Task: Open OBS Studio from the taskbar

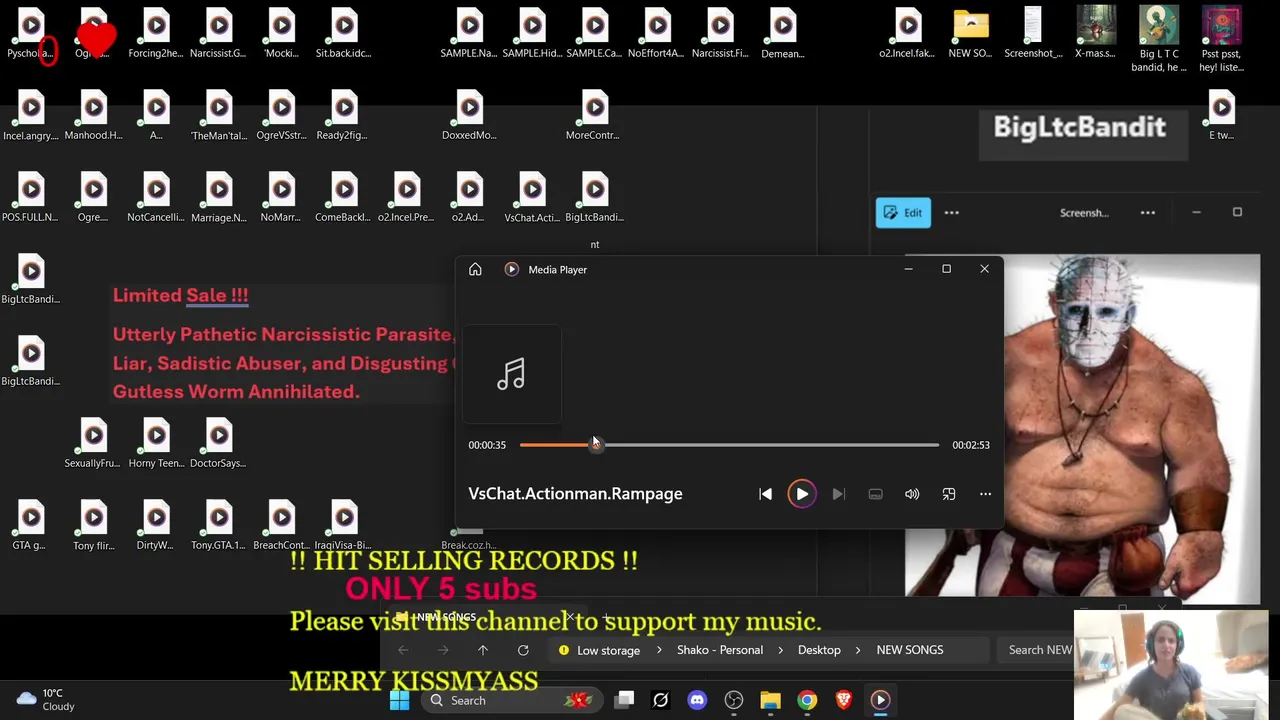Action: pos(734,700)
